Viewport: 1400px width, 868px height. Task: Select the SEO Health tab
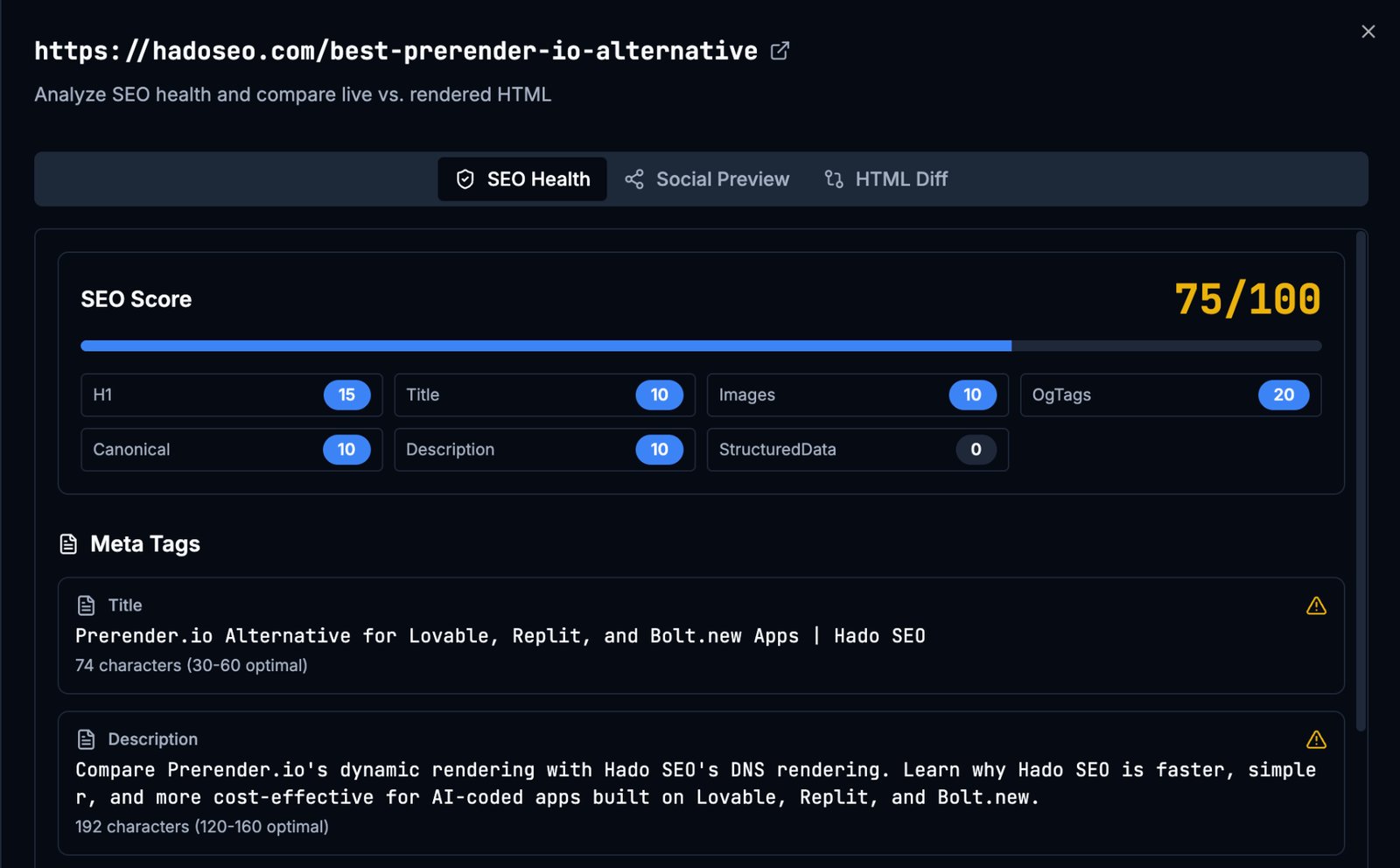[x=521, y=178]
